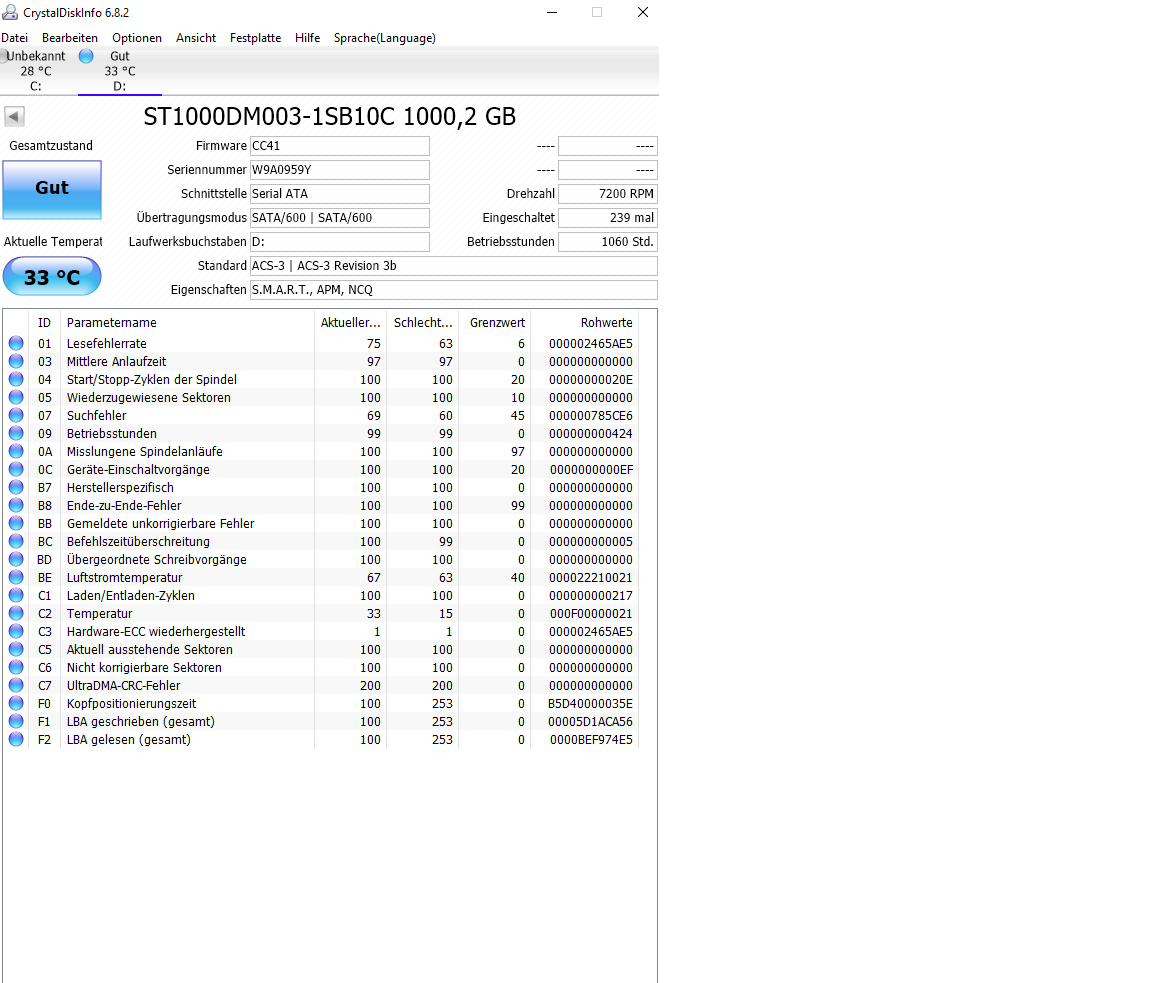The height and width of the screenshot is (983, 1152).
Task: Click status orb of Start/Stopp-Zyklen der Spindel row
Action: tap(16, 379)
